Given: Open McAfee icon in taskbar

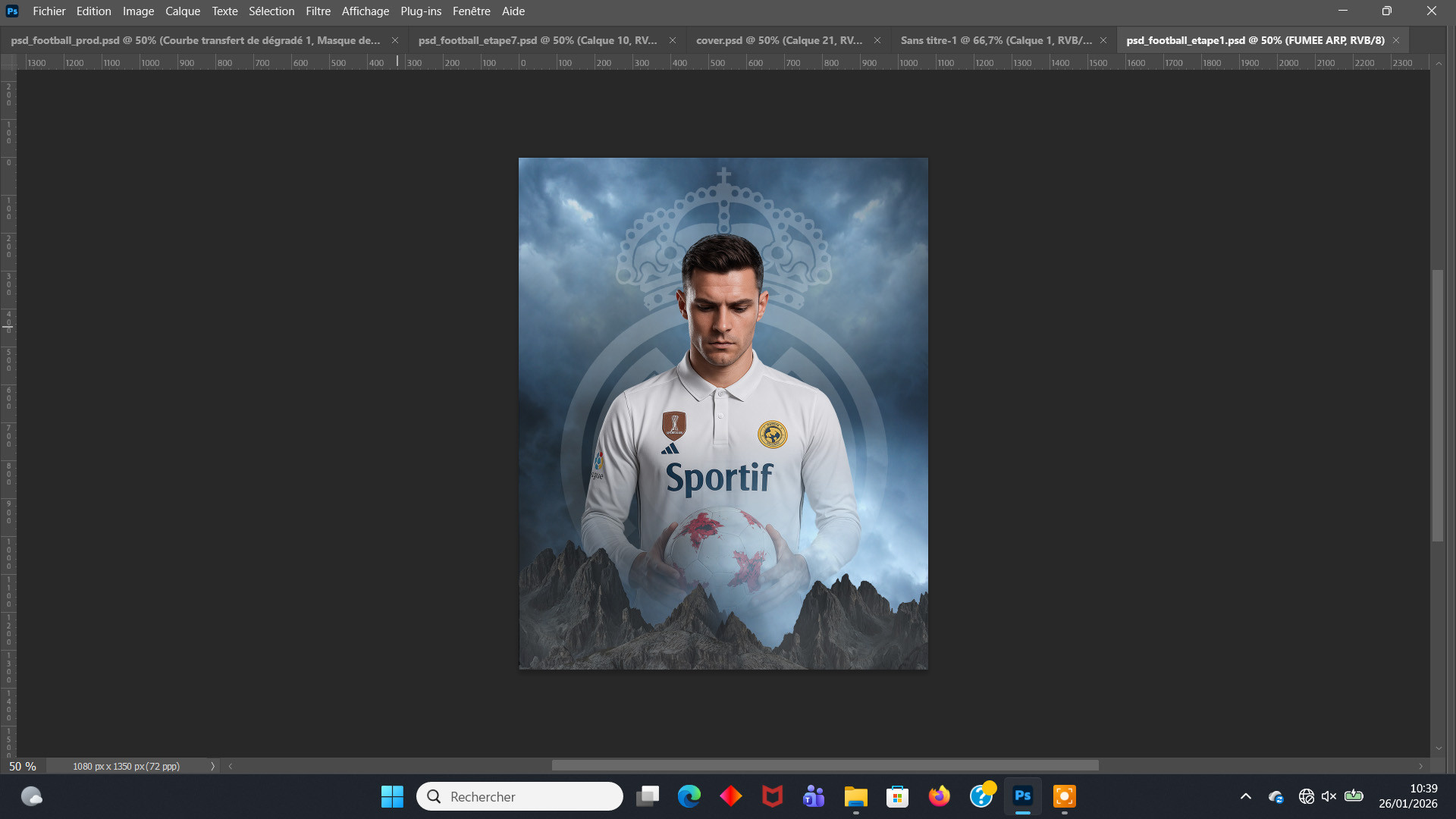Looking at the screenshot, I should (772, 796).
